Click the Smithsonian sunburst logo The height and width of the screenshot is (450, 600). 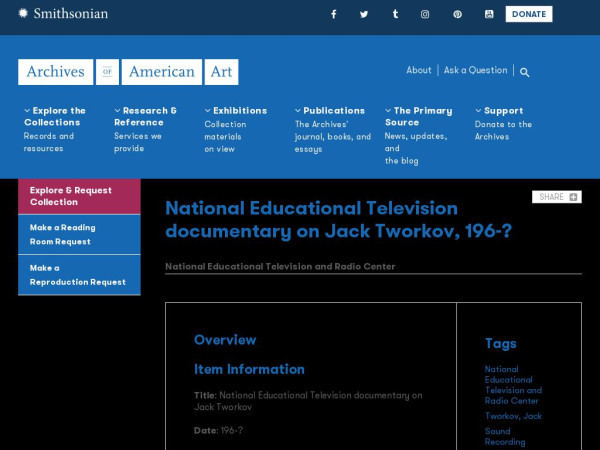click(x=23, y=13)
